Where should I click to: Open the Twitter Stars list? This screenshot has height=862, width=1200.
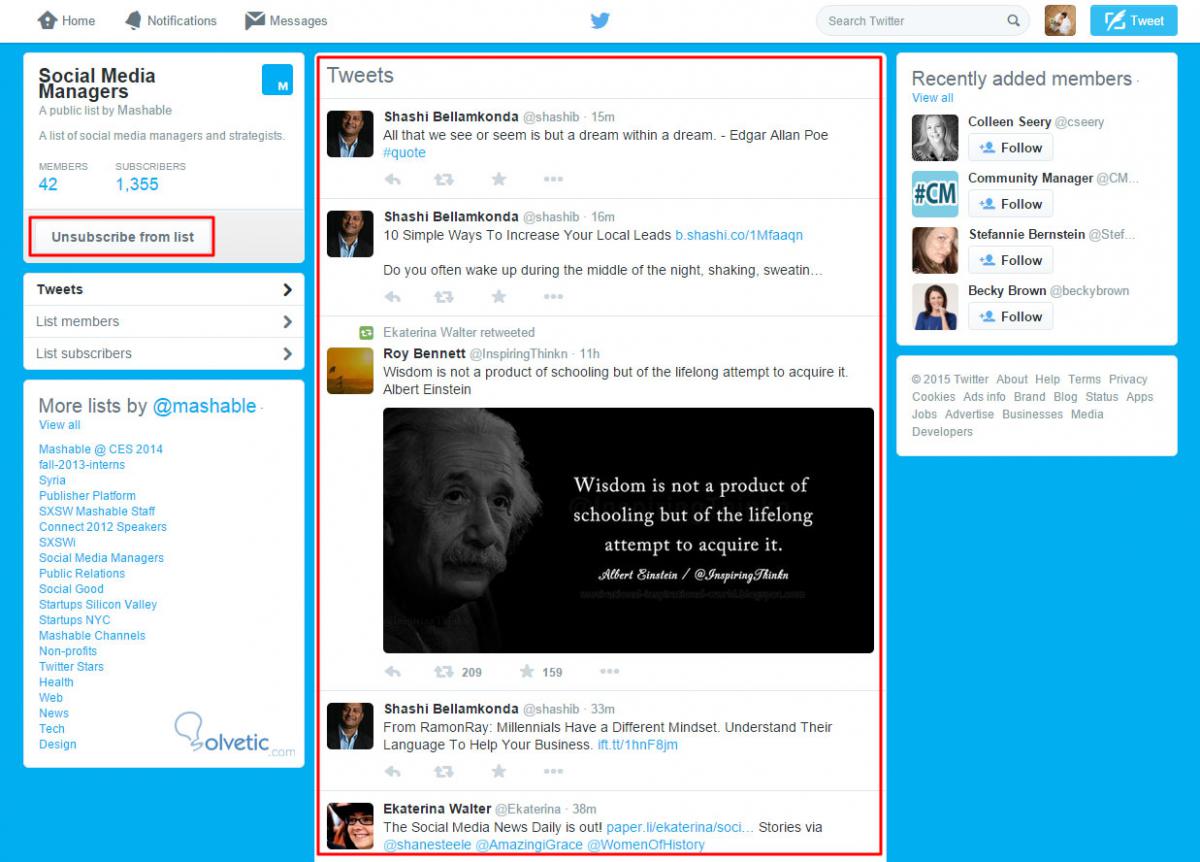coord(71,667)
